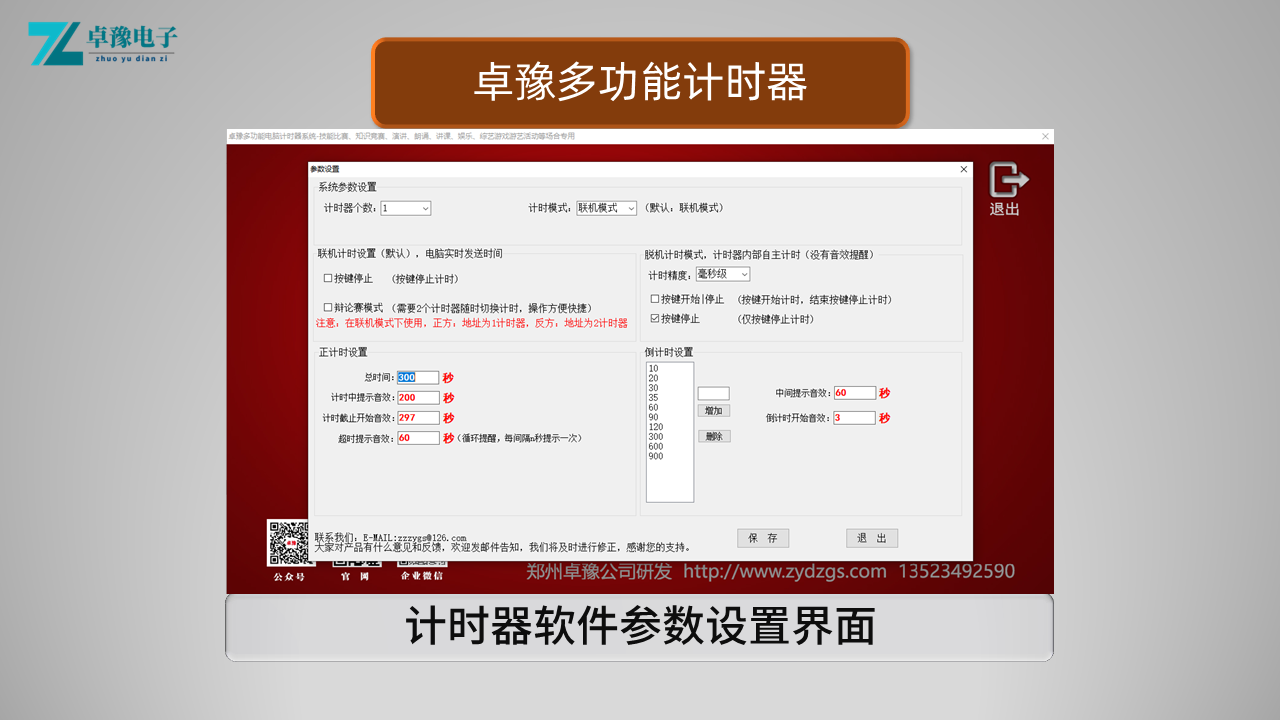
Task: Uncheck 按键停止 in the offline timing section
Action: pos(656,320)
